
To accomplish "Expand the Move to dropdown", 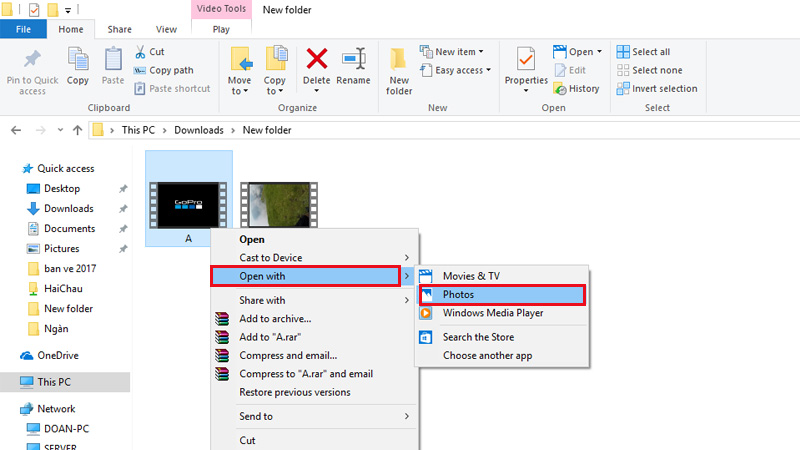I will point(240,91).
